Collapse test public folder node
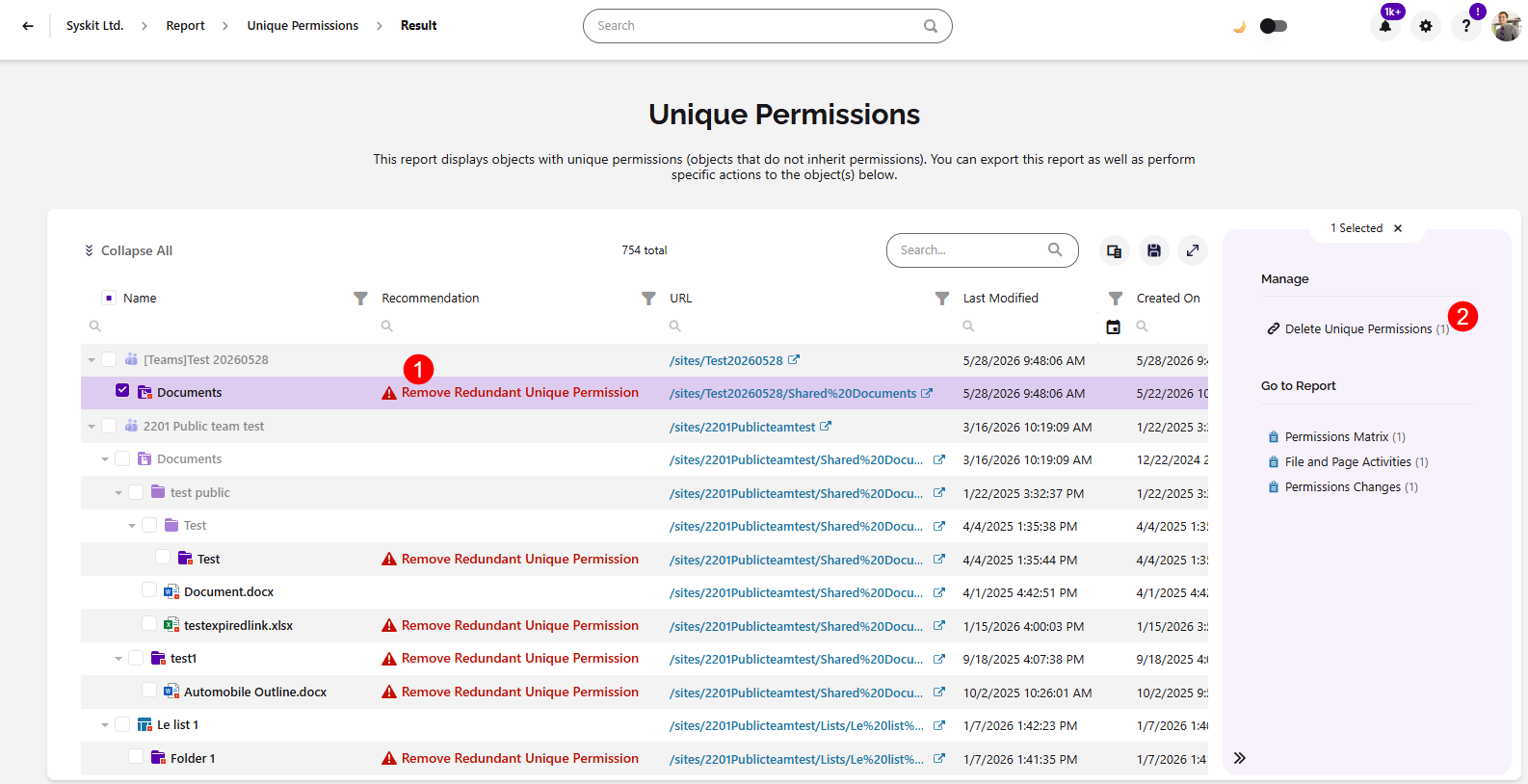The height and width of the screenshot is (784, 1528). coord(119,493)
